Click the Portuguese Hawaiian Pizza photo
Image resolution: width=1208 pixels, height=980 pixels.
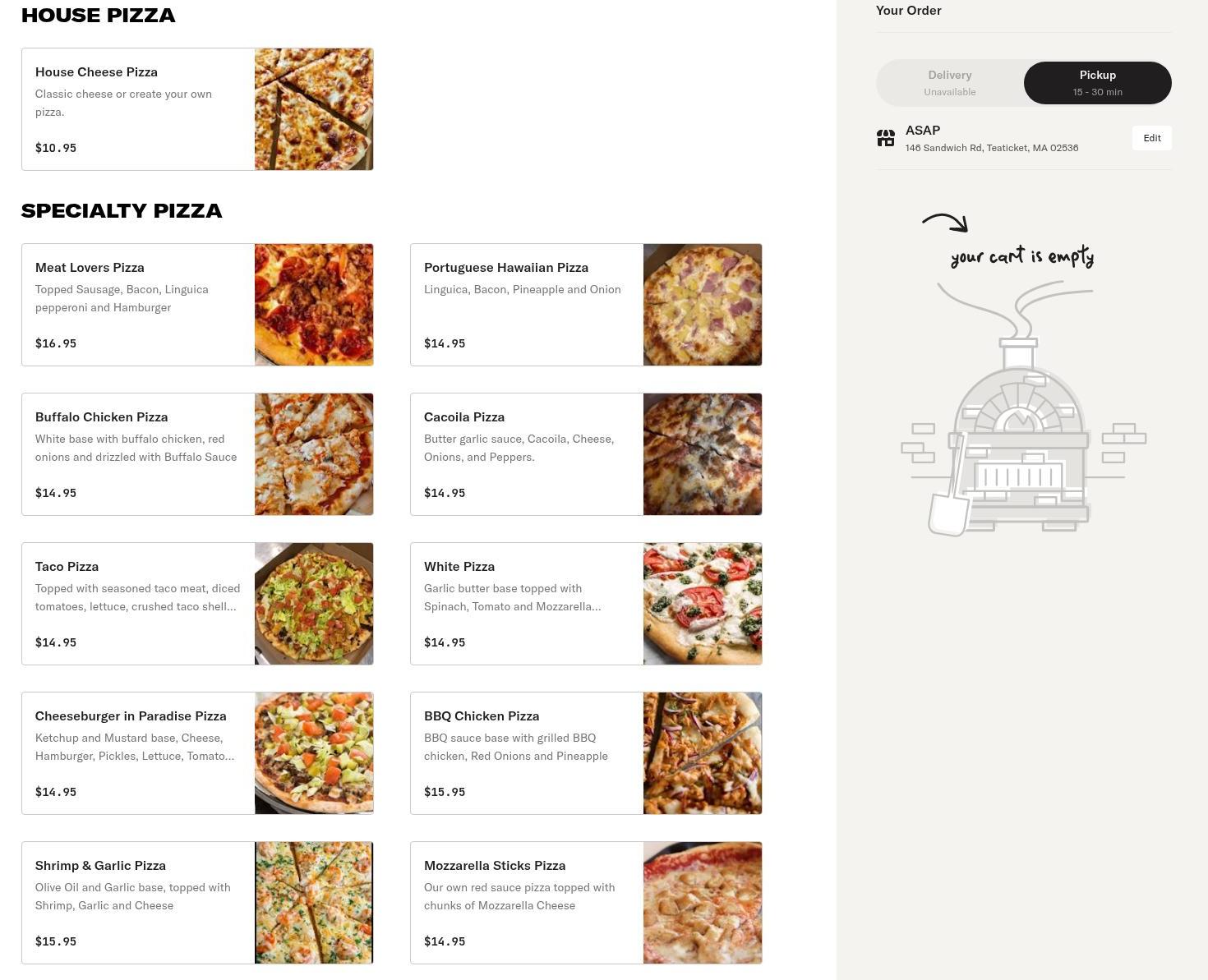click(703, 305)
